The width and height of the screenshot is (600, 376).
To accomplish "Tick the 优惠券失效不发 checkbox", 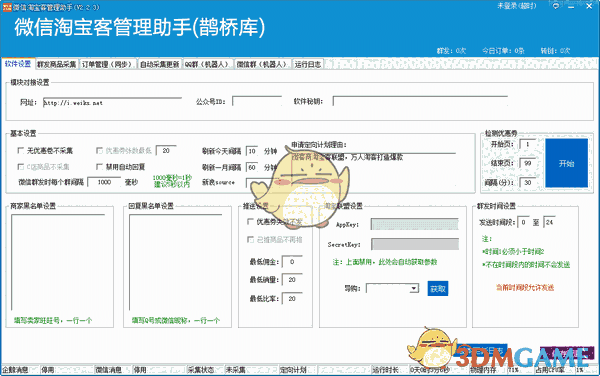I will [250, 221].
